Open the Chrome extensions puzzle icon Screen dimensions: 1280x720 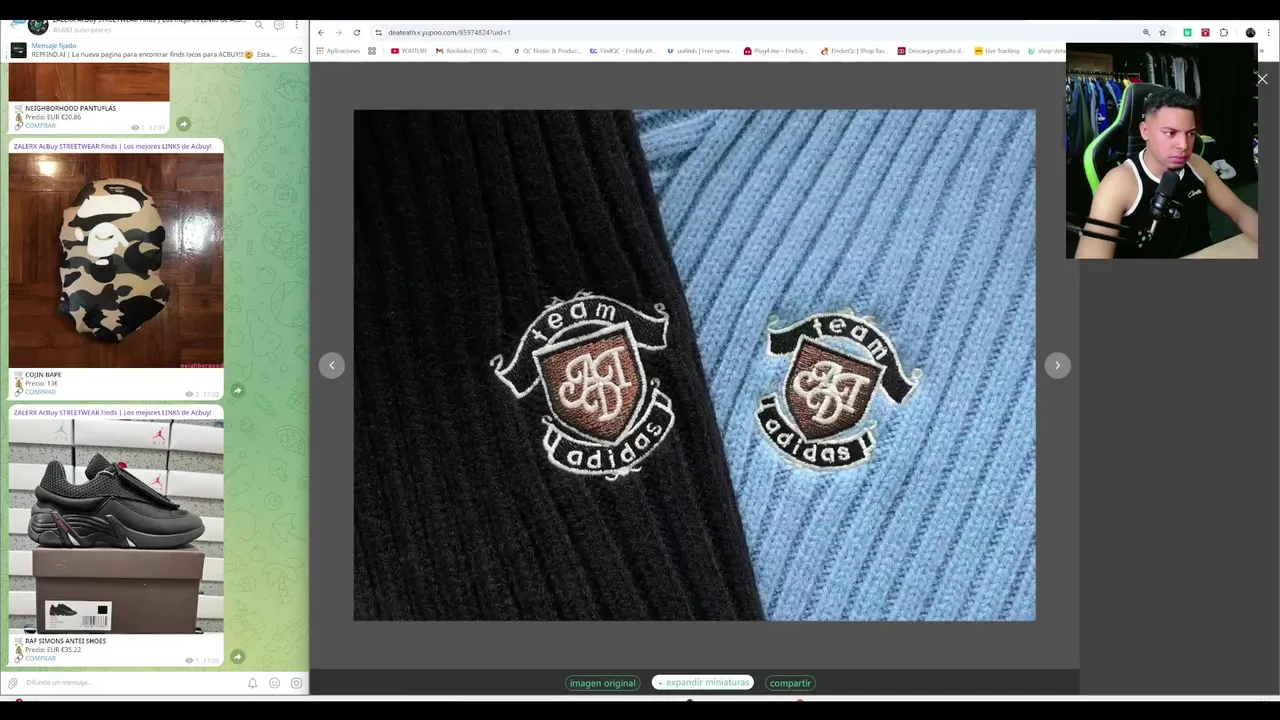click(1223, 32)
